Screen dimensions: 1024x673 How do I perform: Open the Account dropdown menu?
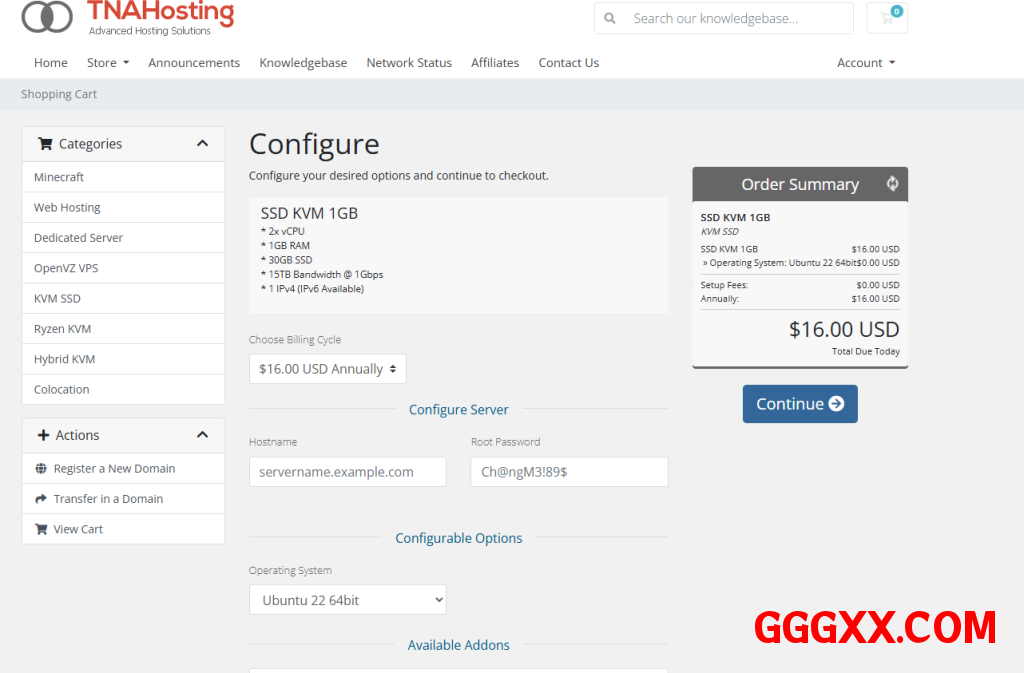click(x=865, y=63)
